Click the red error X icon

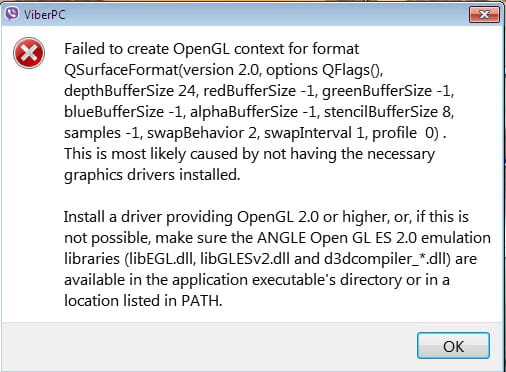(29, 53)
